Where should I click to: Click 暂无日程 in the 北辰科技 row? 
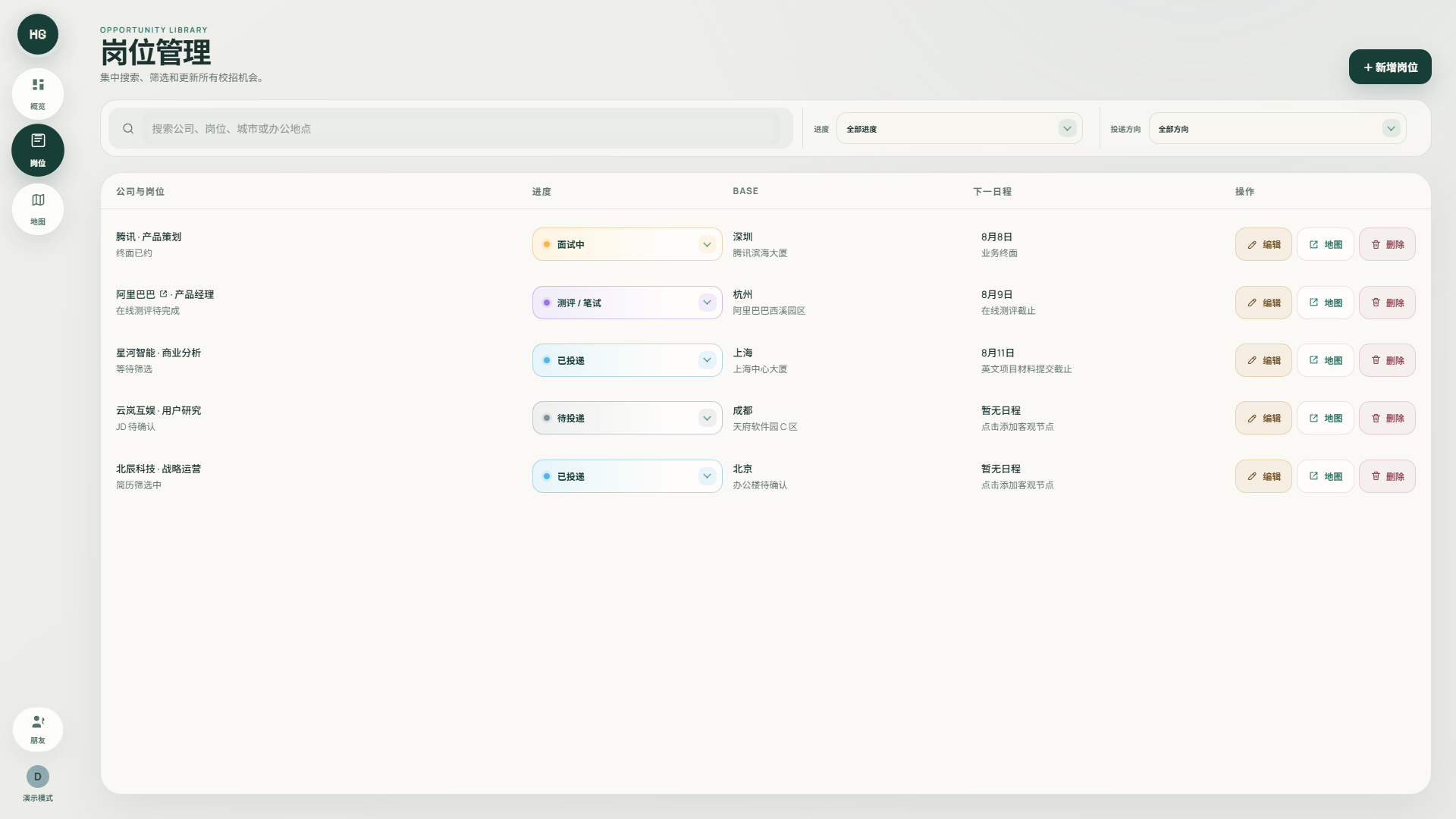[x=1001, y=469]
